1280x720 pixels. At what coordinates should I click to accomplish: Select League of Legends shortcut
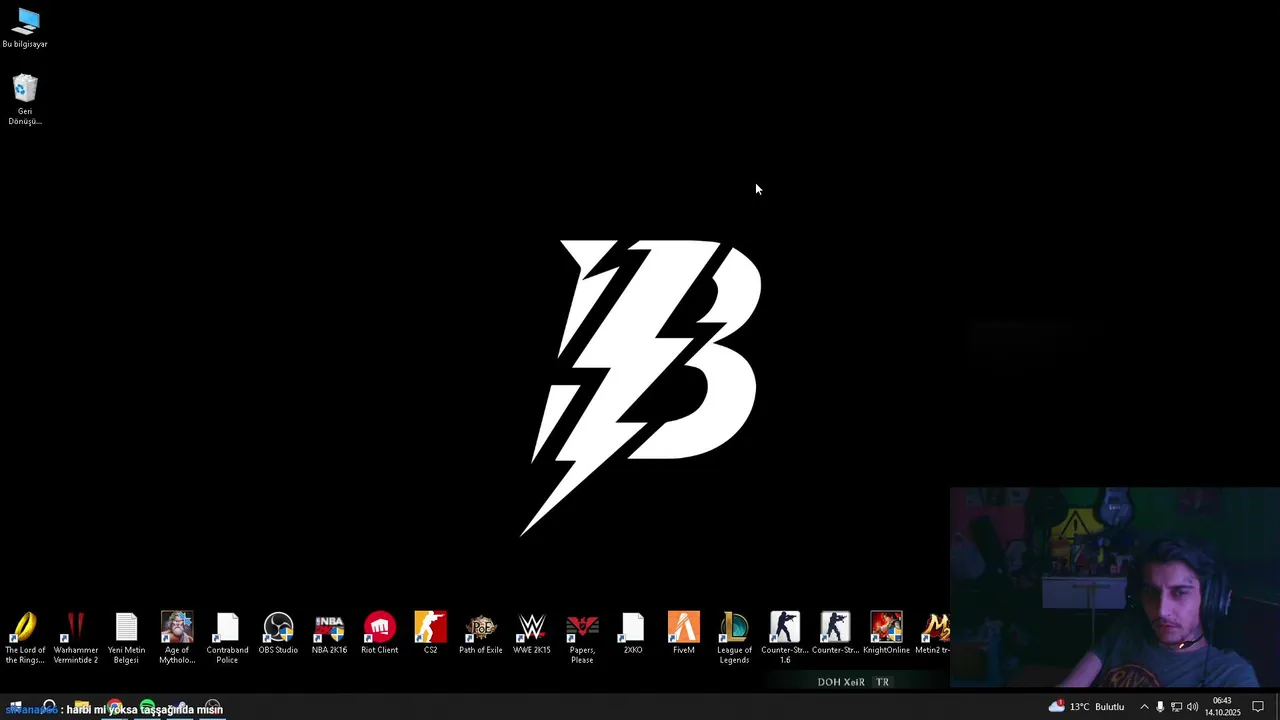(734, 638)
